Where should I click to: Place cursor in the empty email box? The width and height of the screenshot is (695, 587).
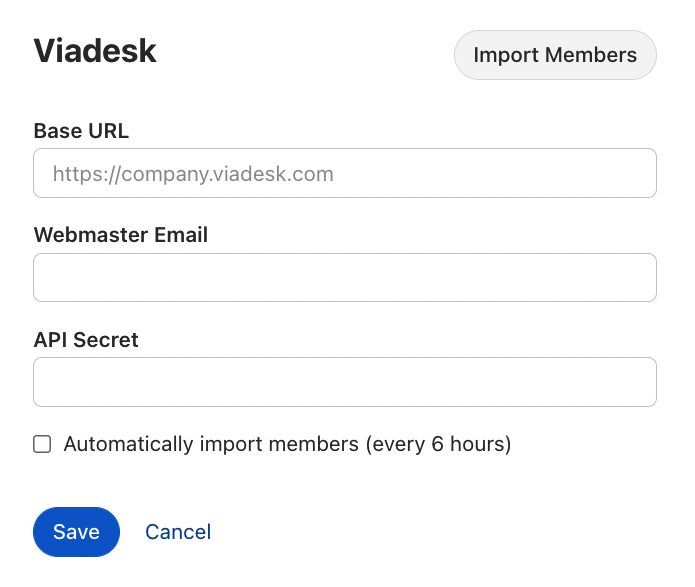345,277
